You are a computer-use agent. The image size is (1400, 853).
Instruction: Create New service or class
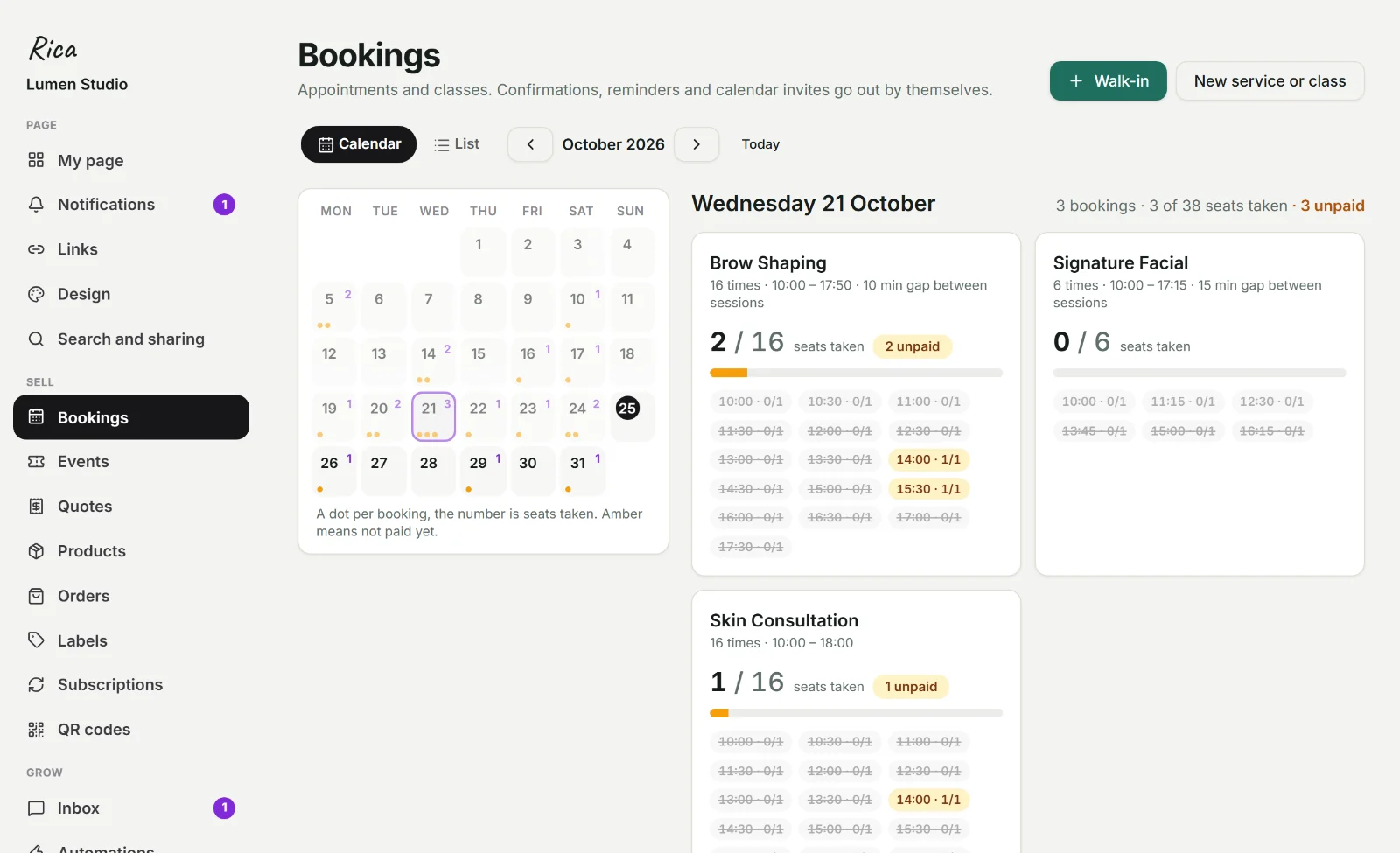point(1270,81)
